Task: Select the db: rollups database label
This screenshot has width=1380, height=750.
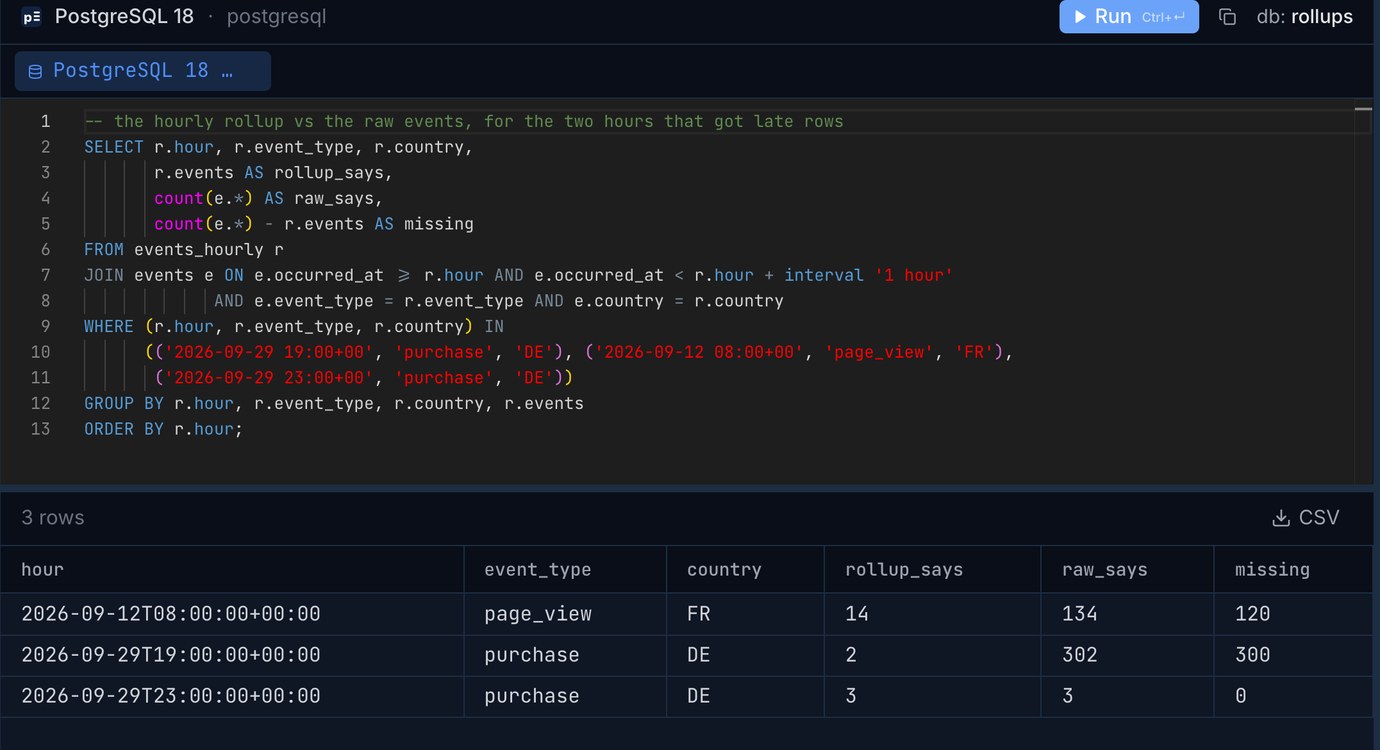Action: click(1304, 17)
